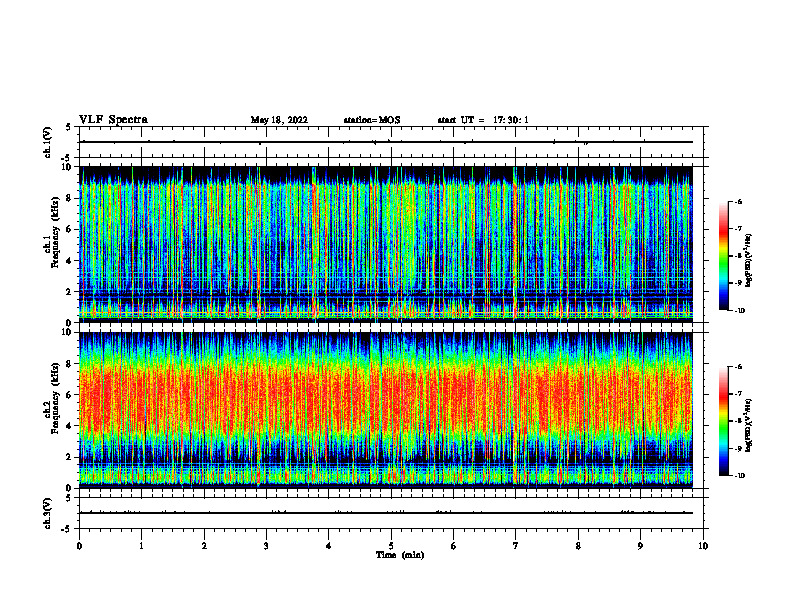
Task: Click the "10" tick on the time axis
Action: 703,546
